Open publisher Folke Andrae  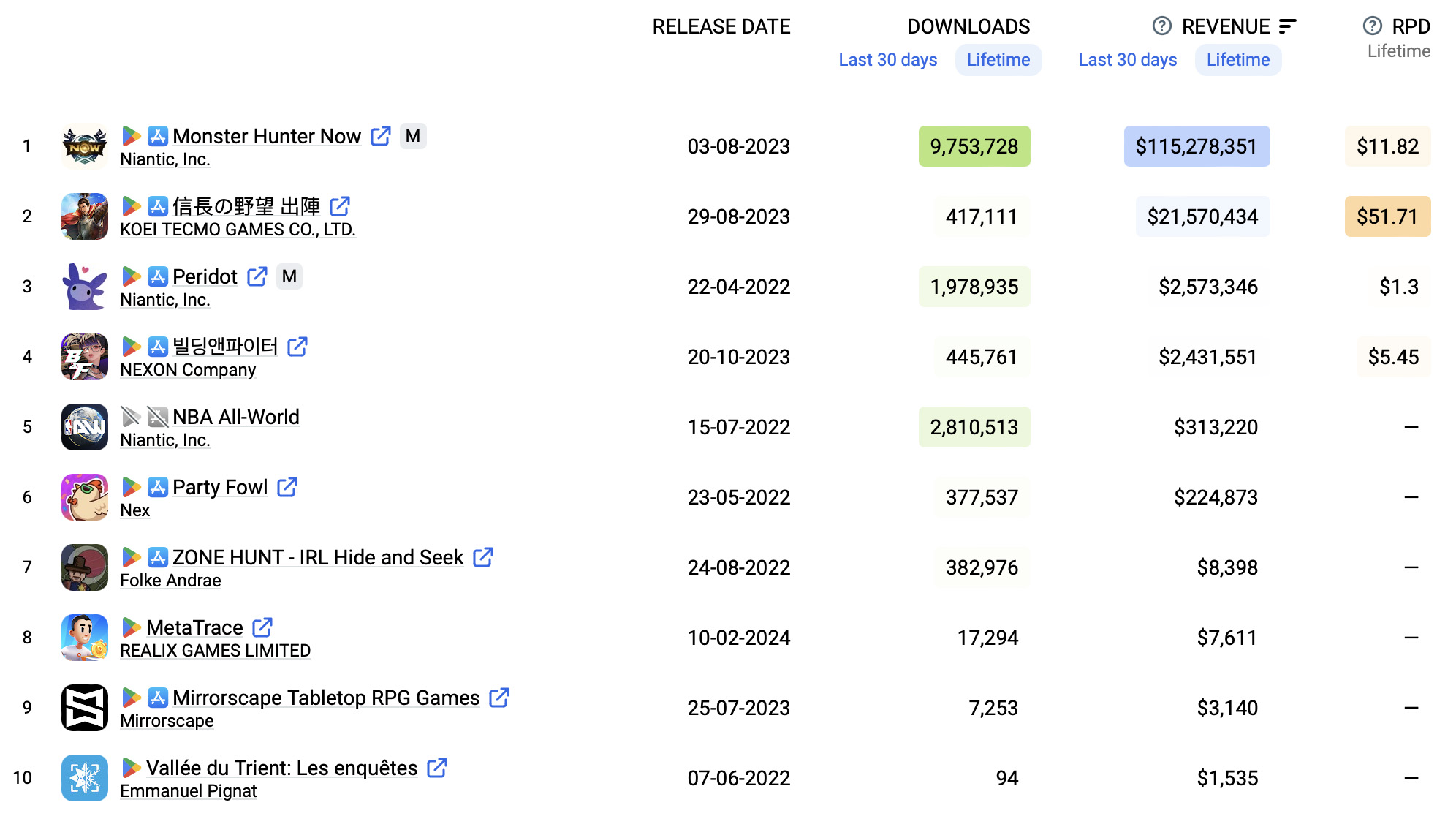click(170, 581)
